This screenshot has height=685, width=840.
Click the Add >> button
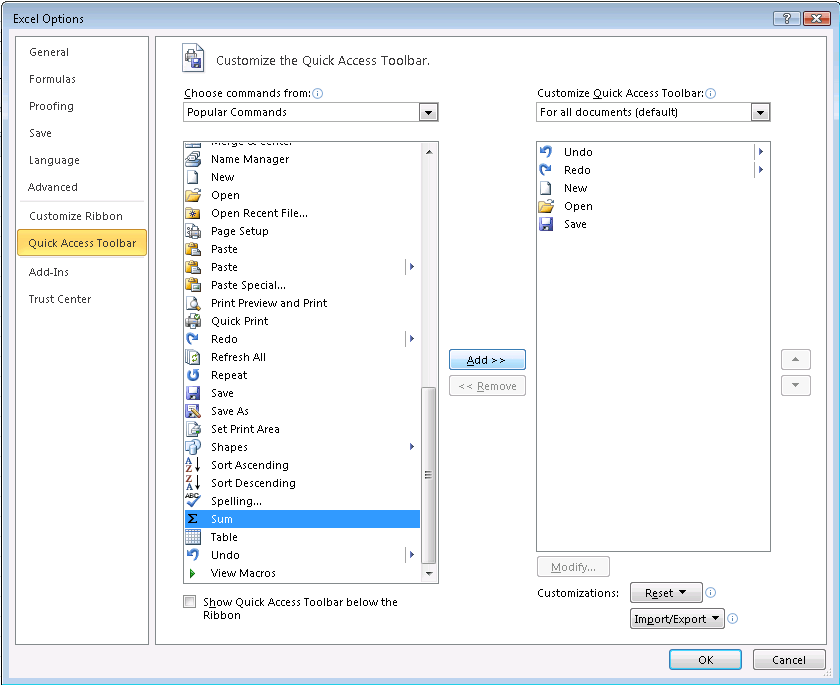pos(487,360)
